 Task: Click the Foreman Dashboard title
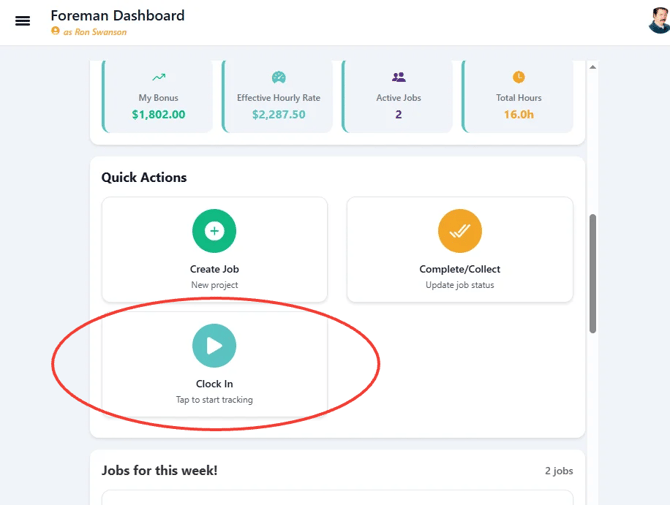(118, 16)
